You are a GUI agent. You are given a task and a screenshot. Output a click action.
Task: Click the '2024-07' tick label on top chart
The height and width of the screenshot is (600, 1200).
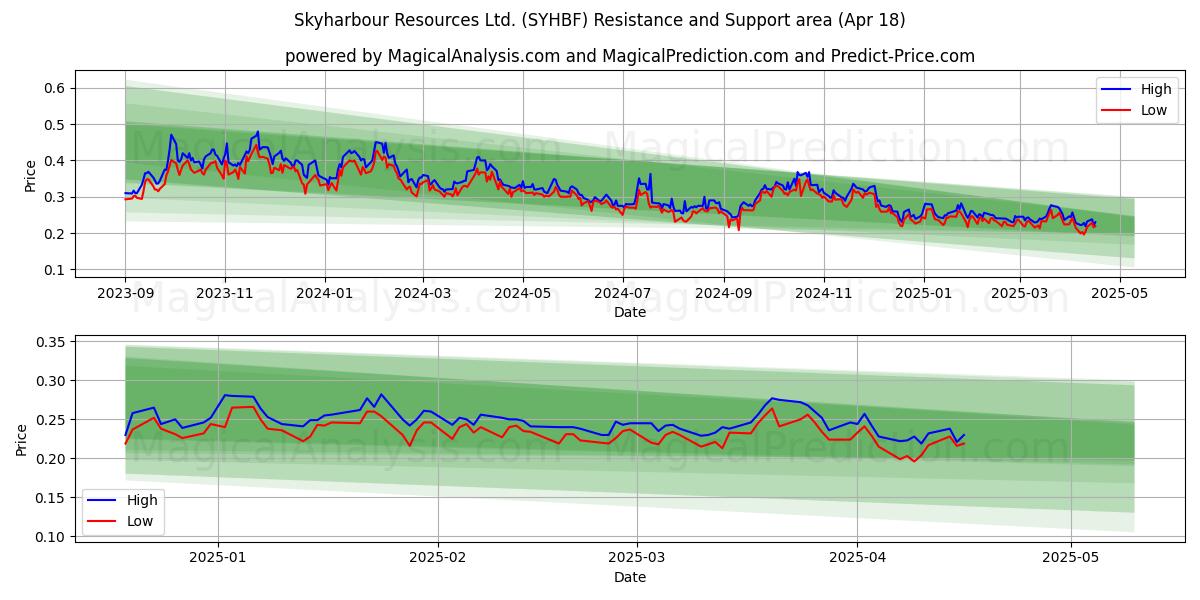[x=623, y=294]
